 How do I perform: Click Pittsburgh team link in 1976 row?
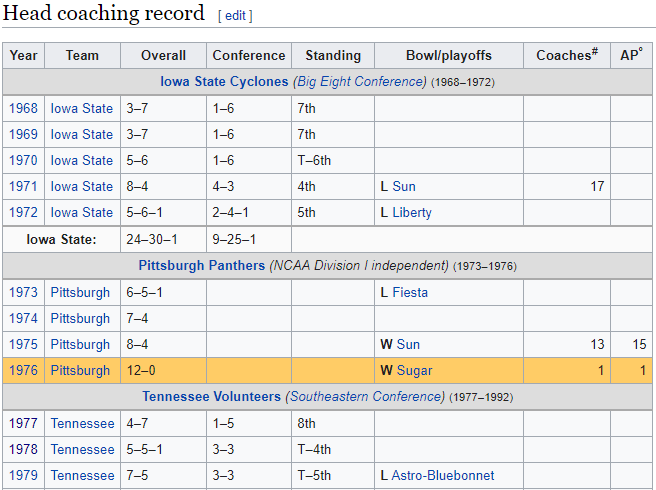coord(80,370)
